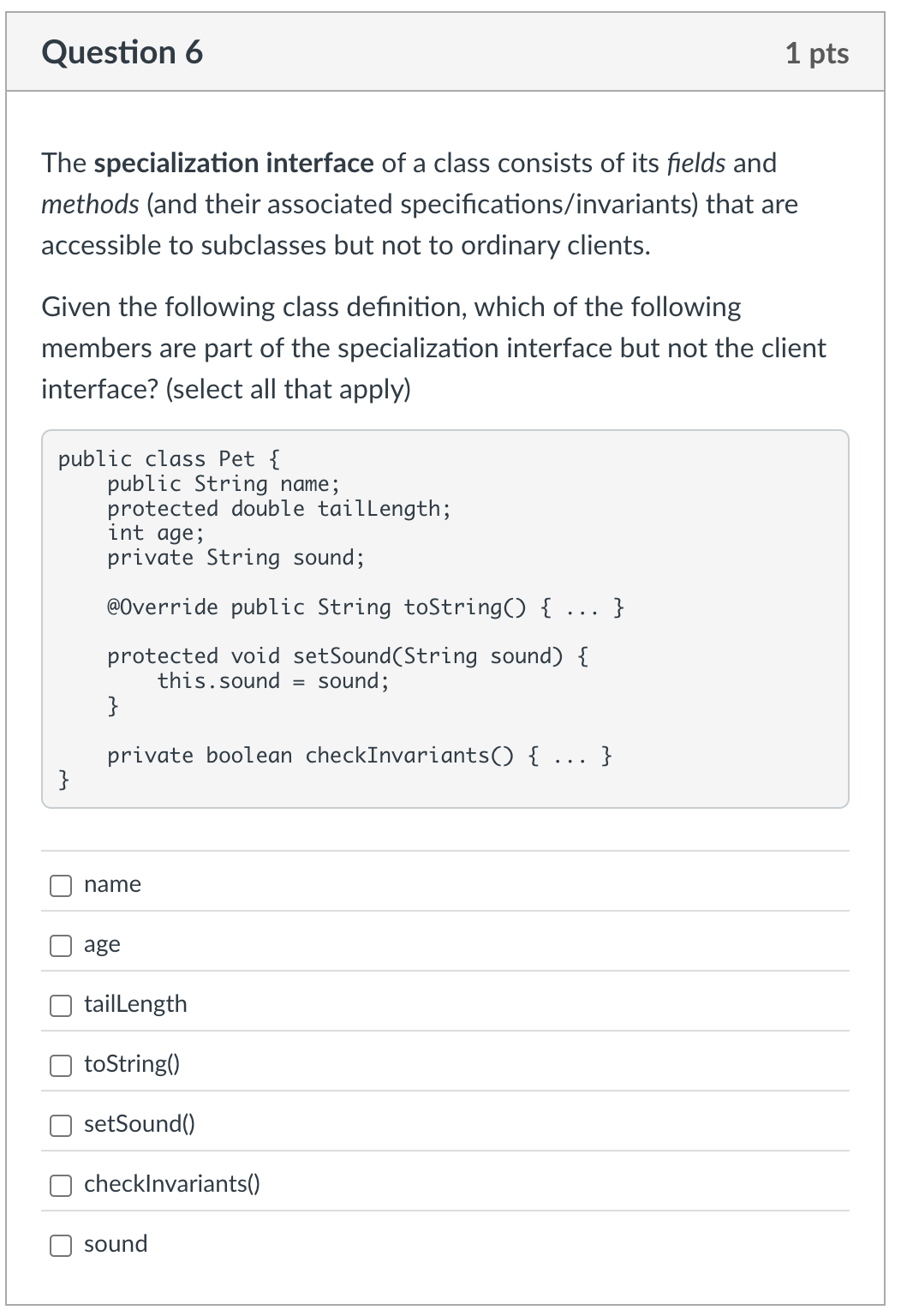Check the sound checkbox
This screenshot has height=1316, width=901.
[60, 1245]
